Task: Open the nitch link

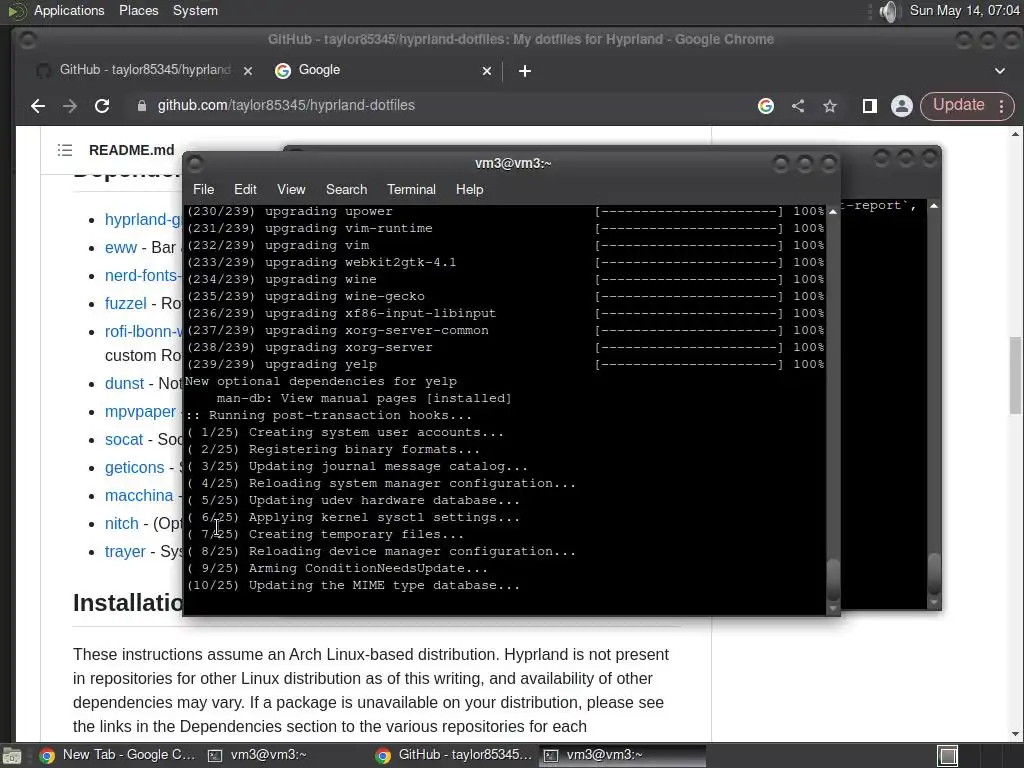Action: 121,524
